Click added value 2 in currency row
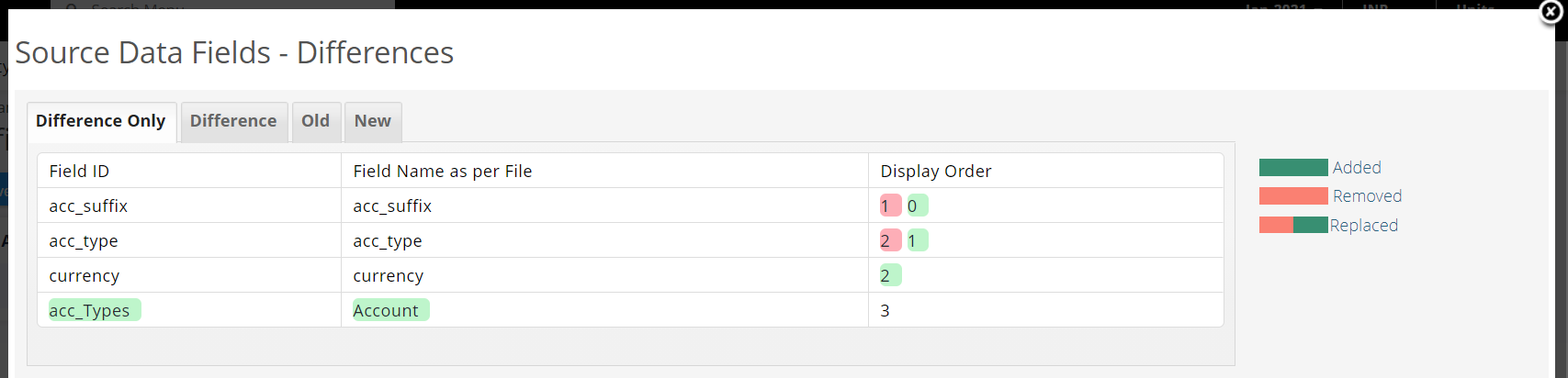The height and width of the screenshot is (378, 1568). coord(890,275)
